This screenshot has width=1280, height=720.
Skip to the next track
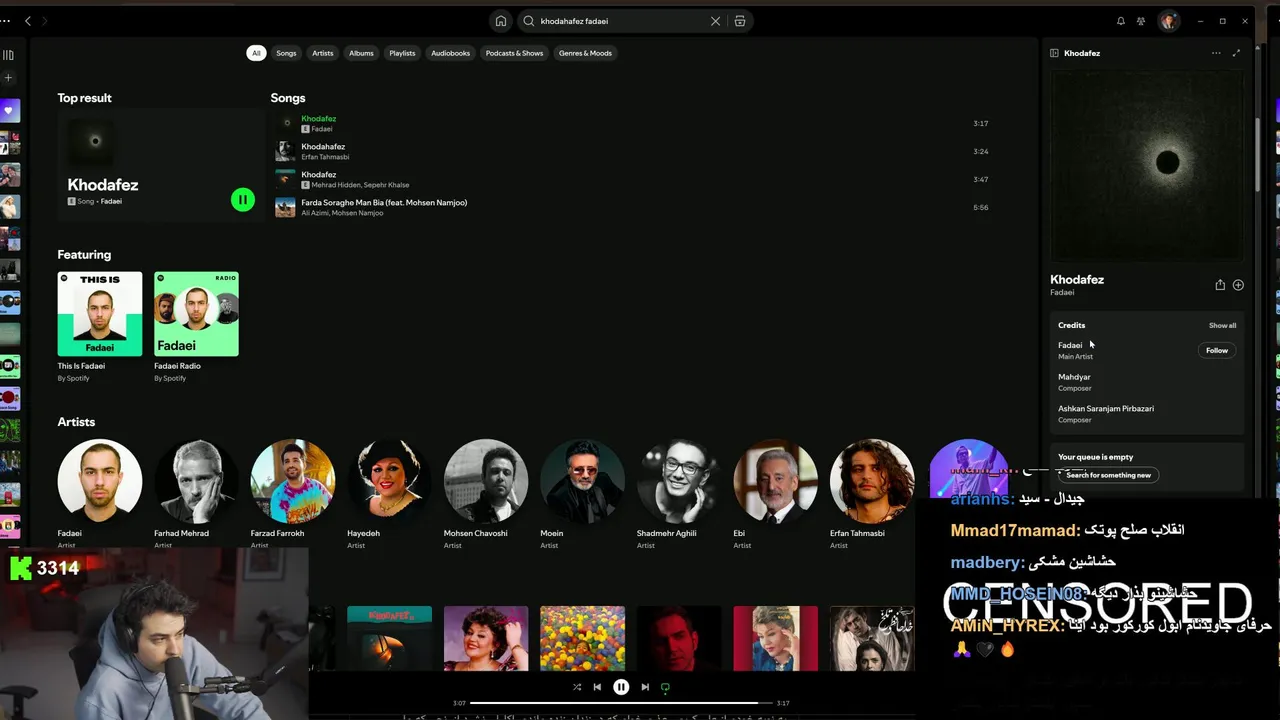click(645, 687)
